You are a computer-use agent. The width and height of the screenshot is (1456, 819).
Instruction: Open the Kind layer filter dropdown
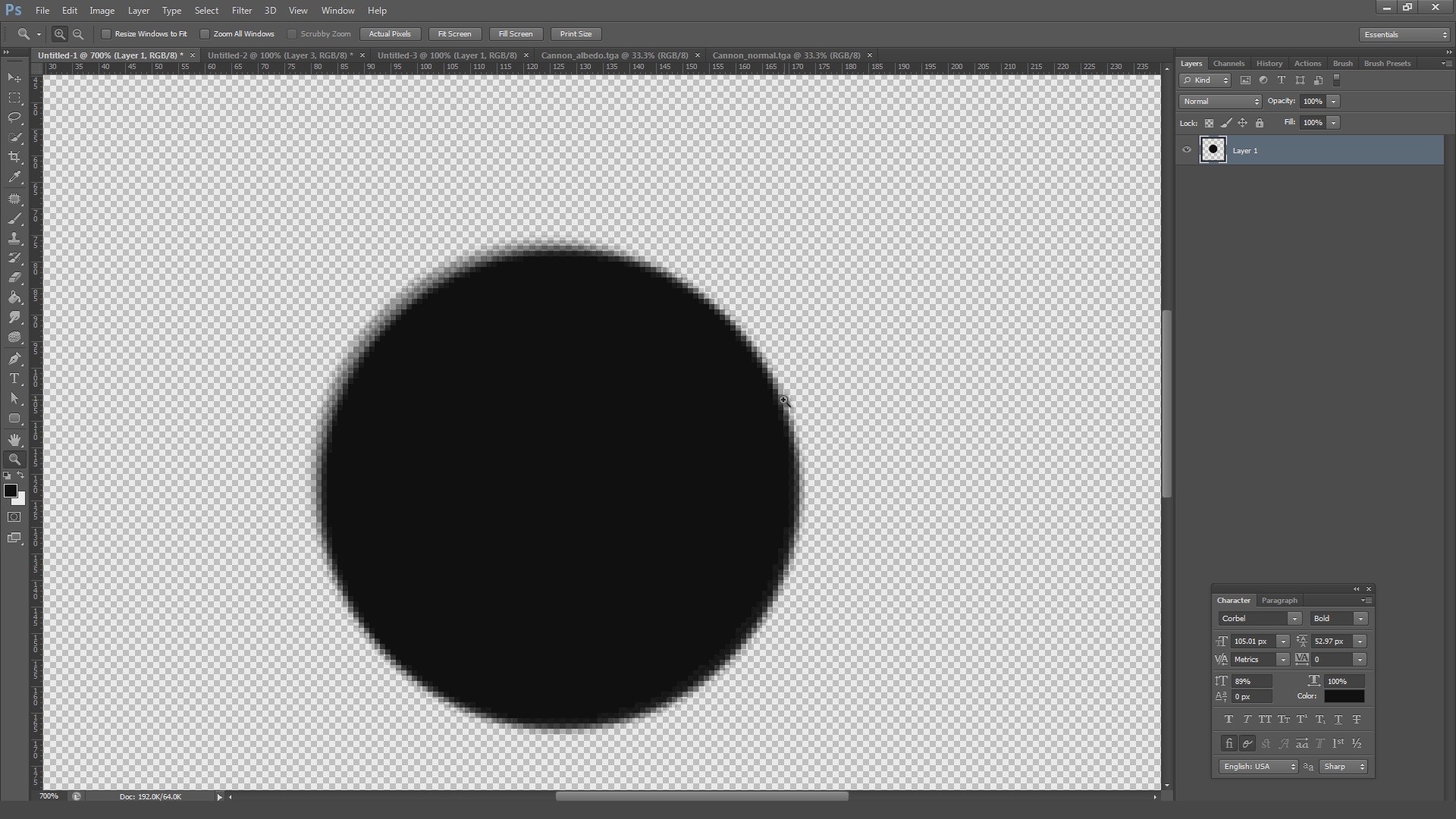1205,80
